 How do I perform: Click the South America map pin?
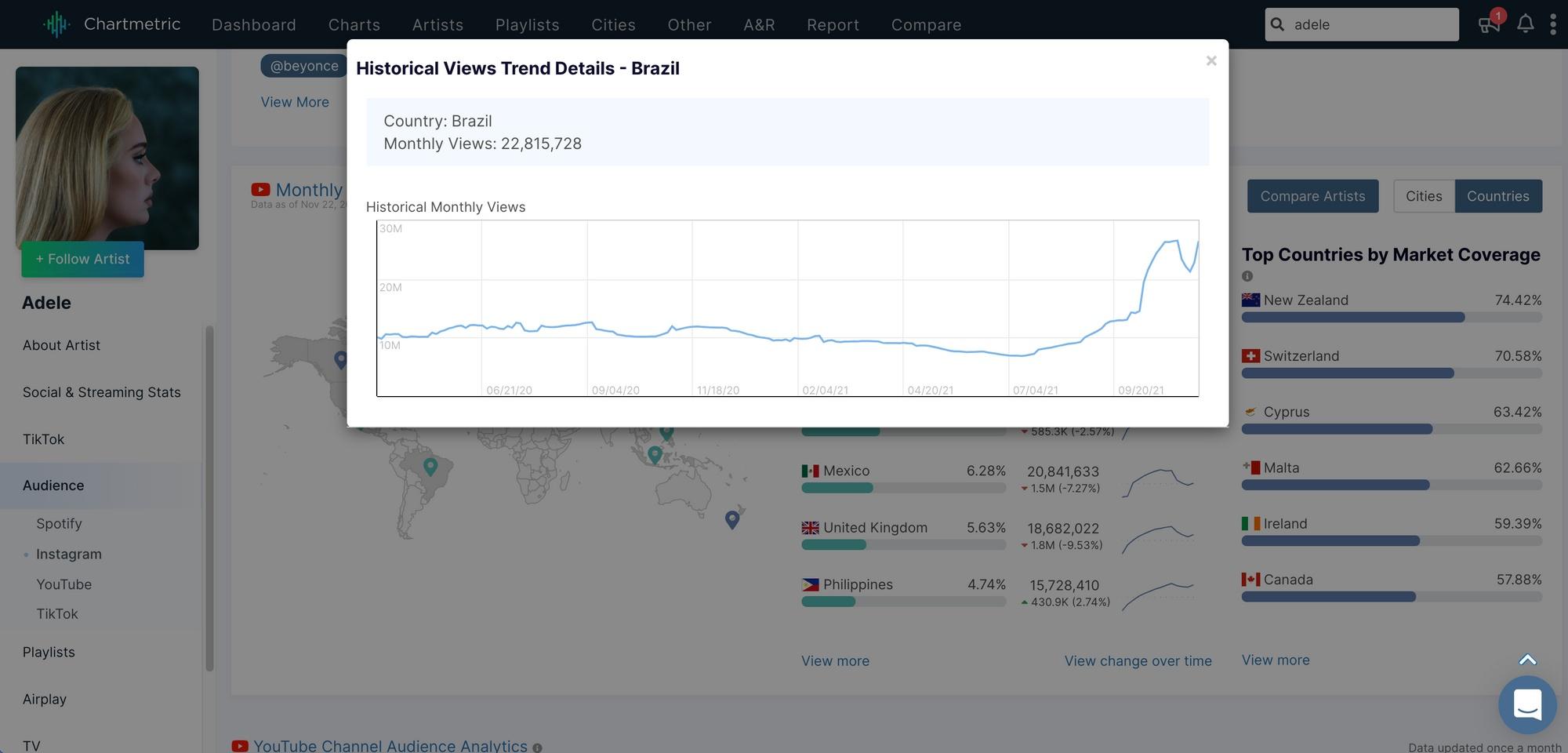430,467
